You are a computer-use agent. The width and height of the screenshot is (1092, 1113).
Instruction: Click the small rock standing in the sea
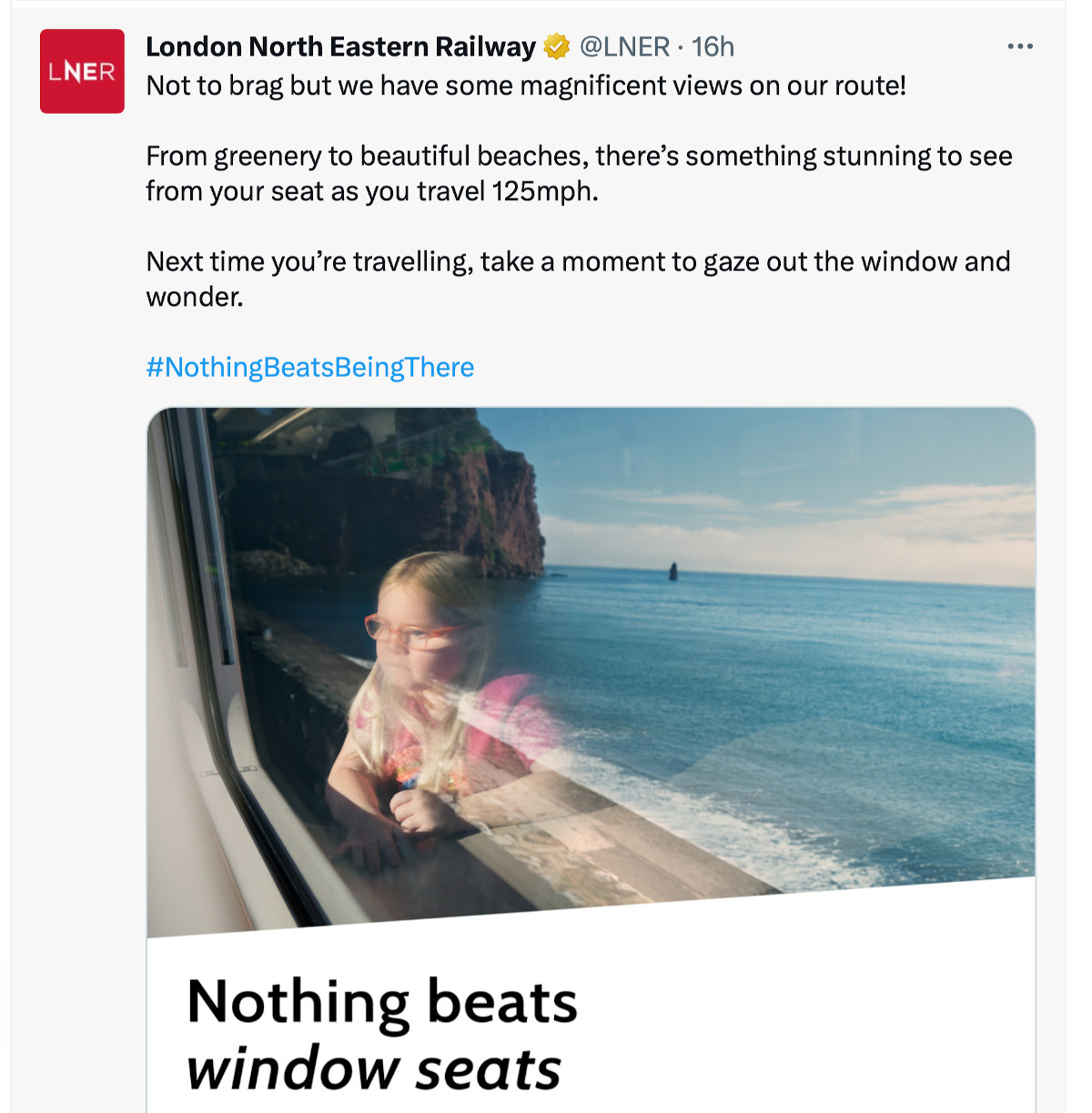[x=673, y=571]
